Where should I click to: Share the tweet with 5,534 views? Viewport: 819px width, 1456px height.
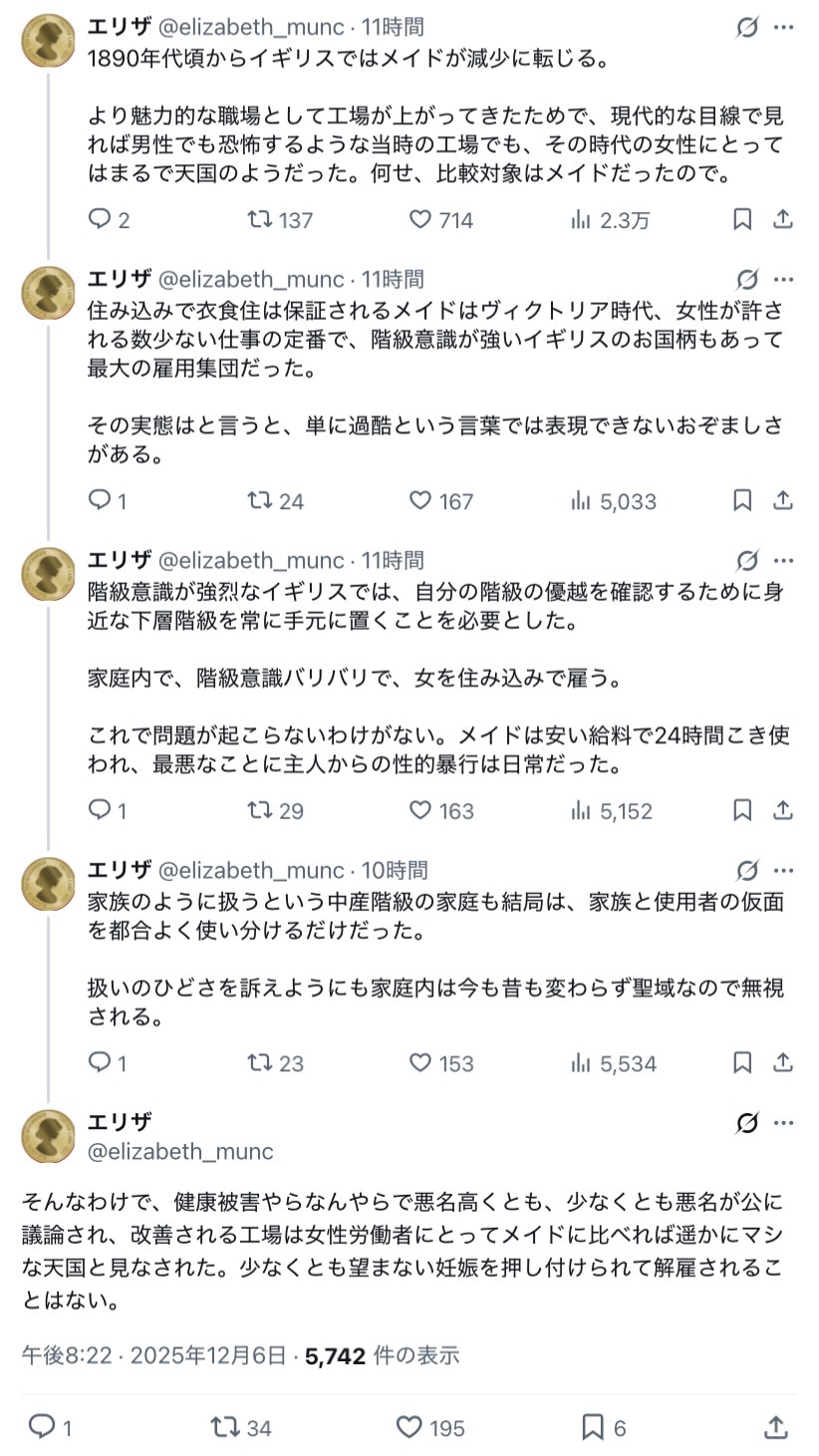click(x=783, y=1063)
